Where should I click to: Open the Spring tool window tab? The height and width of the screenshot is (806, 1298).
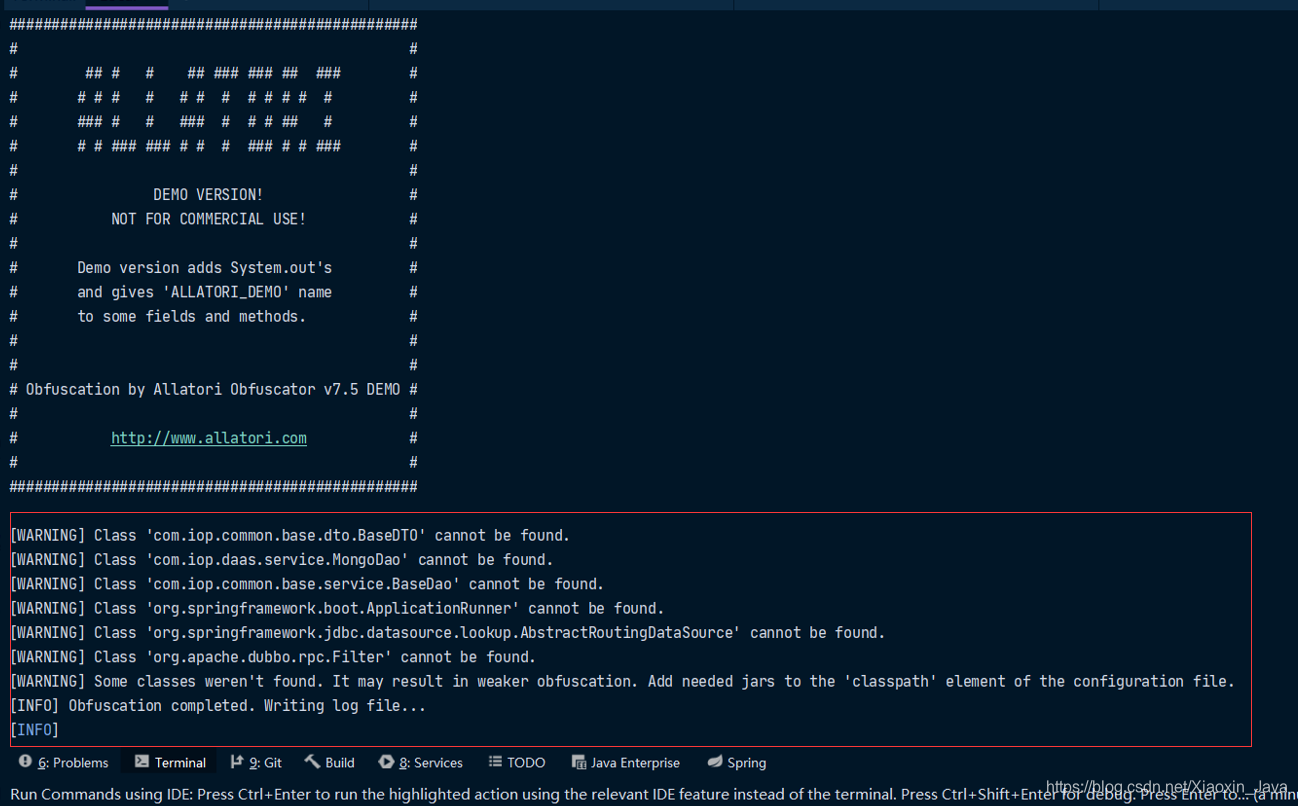coord(737,762)
